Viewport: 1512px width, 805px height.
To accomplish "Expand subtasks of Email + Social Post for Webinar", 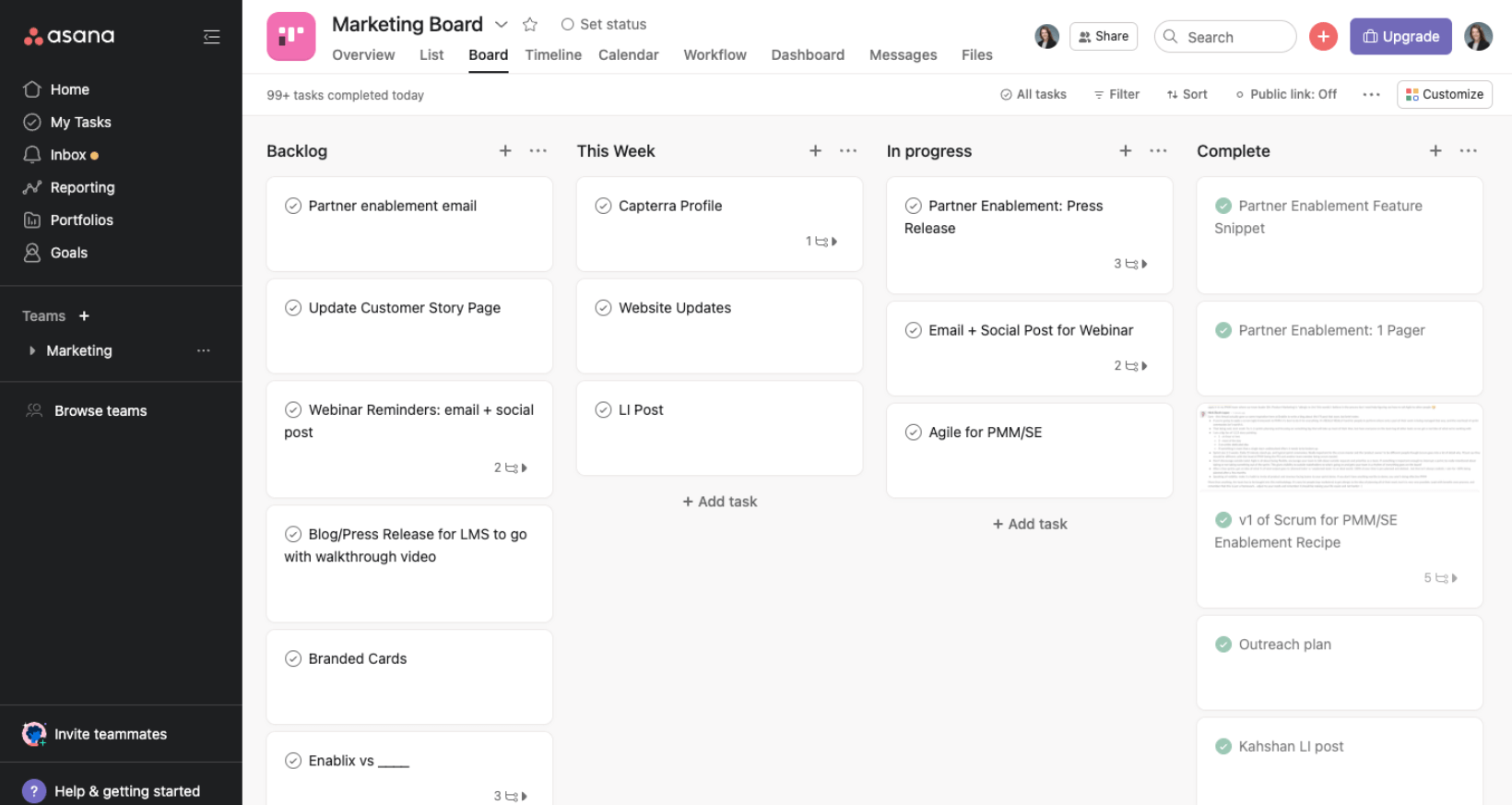I will tap(1131, 366).
